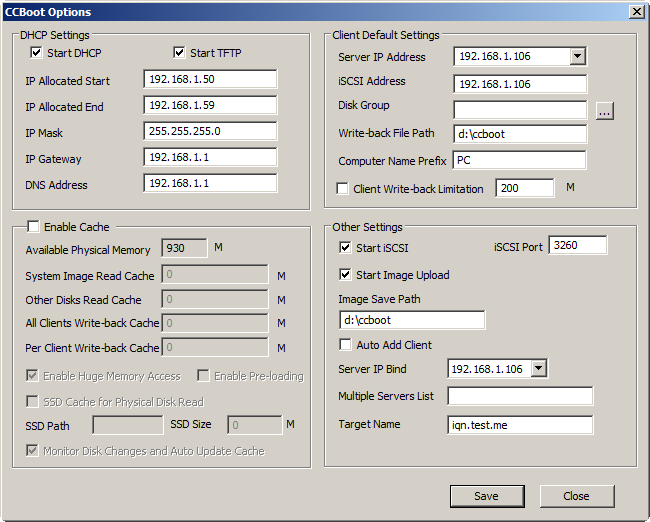The height and width of the screenshot is (522, 650).
Task: Select the IP Allocated End field
Action: (x=210, y=106)
